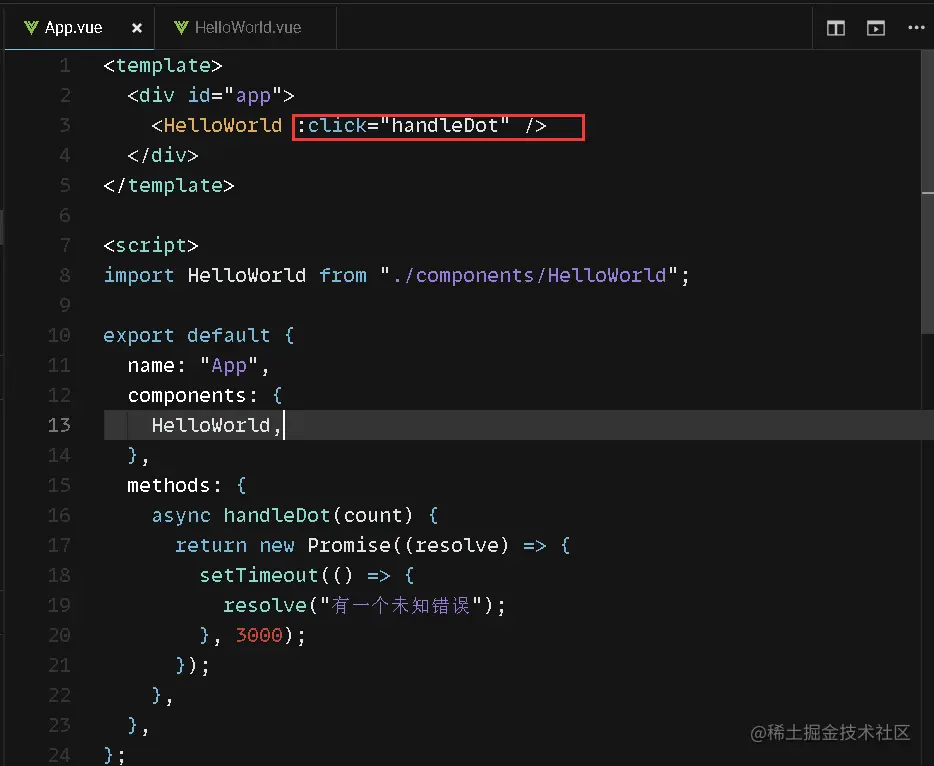This screenshot has height=766, width=934.
Task: Close the App.vue tab
Action: 137,28
